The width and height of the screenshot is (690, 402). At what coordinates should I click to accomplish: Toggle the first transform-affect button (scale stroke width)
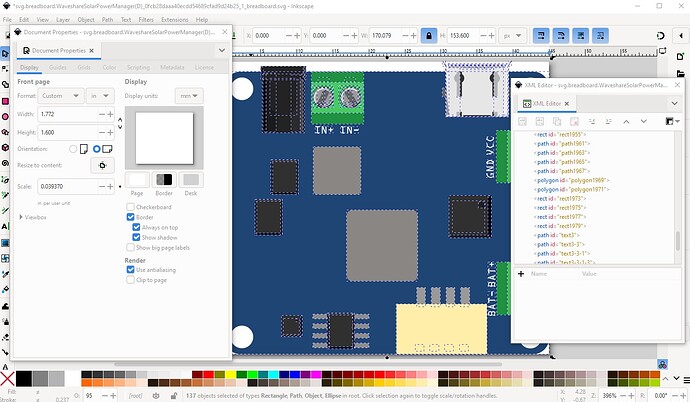coord(541,36)
